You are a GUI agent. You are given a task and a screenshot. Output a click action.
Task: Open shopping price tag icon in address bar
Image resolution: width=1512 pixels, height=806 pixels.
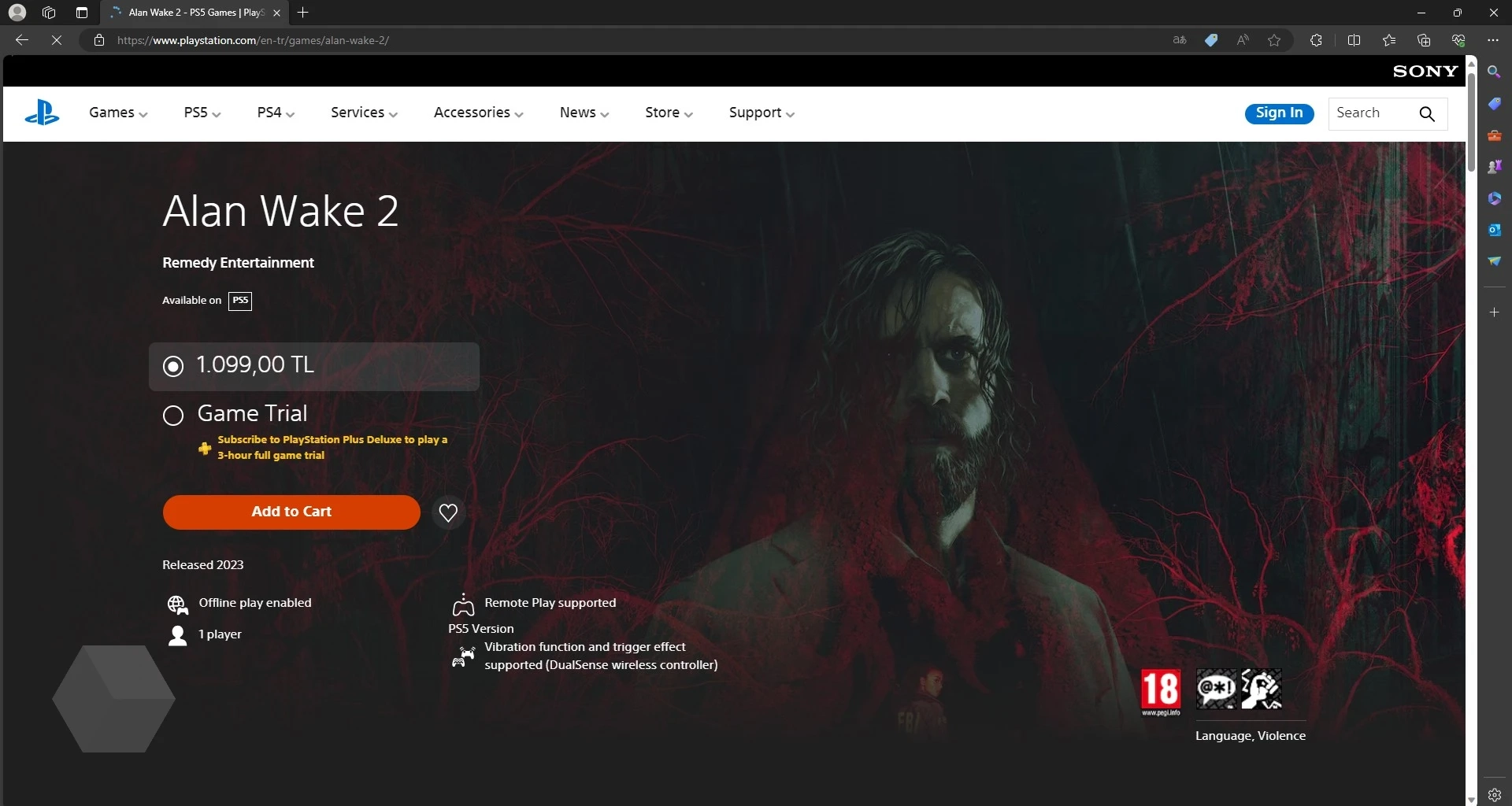pyautogui.click(x=1211, y=40)
